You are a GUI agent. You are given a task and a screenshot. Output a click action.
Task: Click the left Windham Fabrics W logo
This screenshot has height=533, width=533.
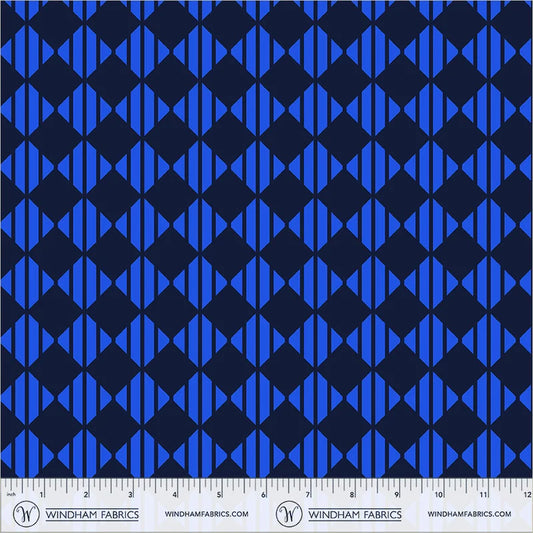pyautogui.click(x=26, y=514)
